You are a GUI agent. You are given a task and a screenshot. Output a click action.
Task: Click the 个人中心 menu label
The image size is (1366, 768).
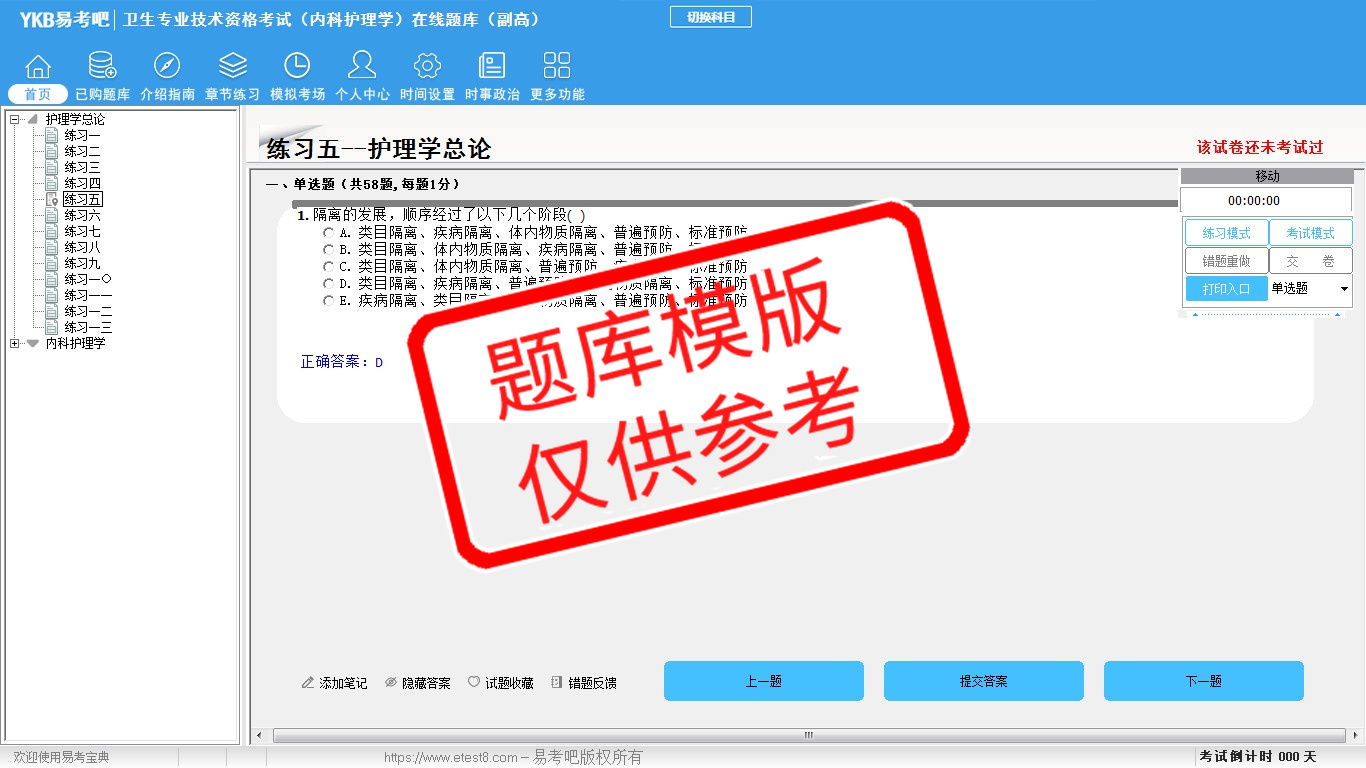click(362, 94)
